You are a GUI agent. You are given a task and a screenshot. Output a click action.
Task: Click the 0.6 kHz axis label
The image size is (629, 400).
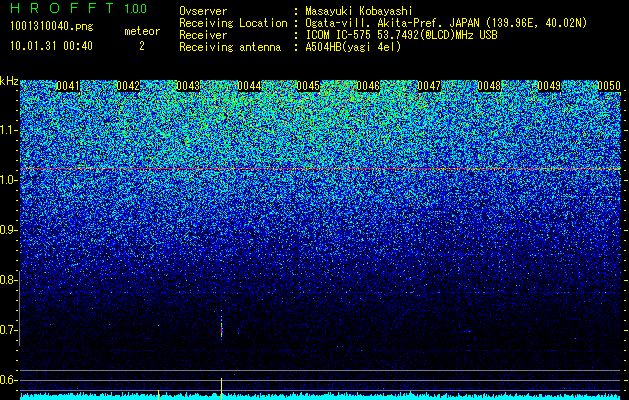click(7, 380)
